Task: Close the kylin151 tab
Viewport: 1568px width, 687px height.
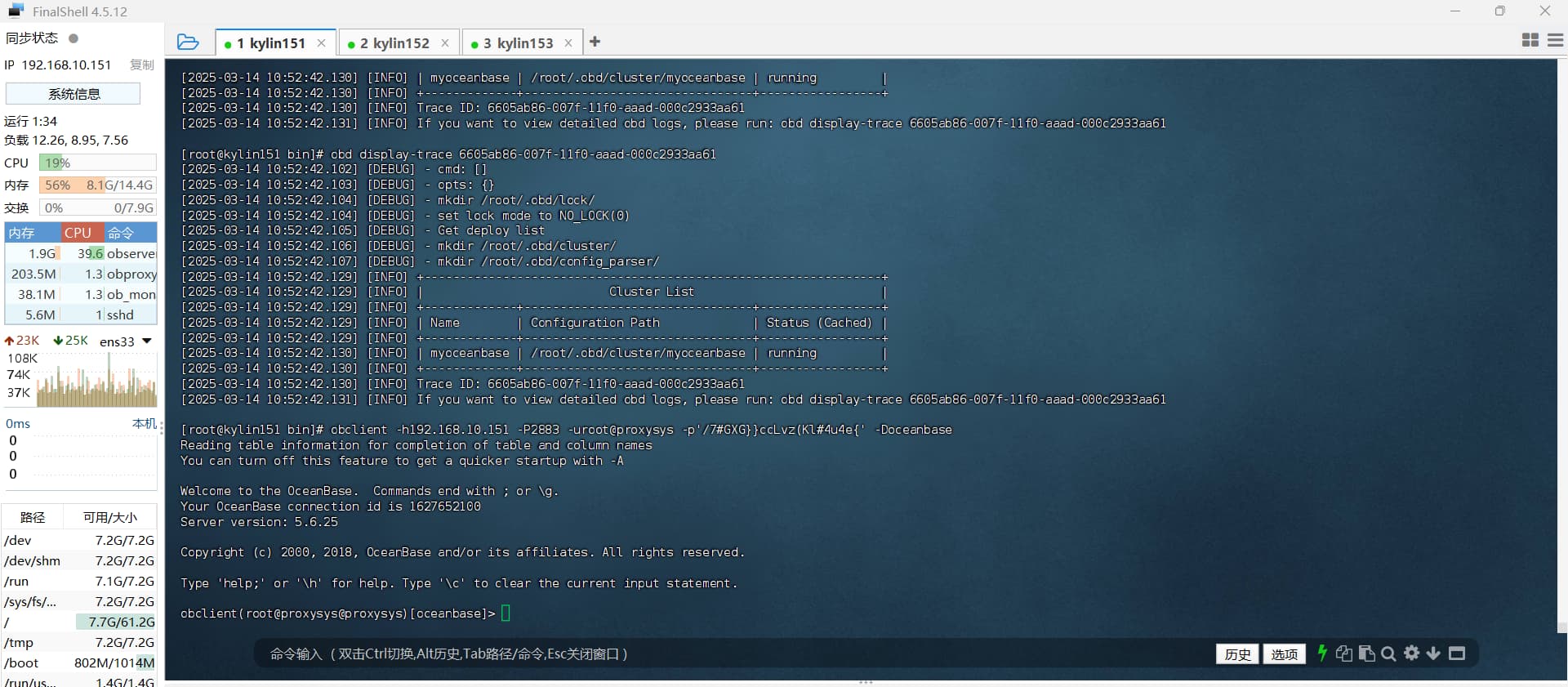Action: click(x=322, y=42)
